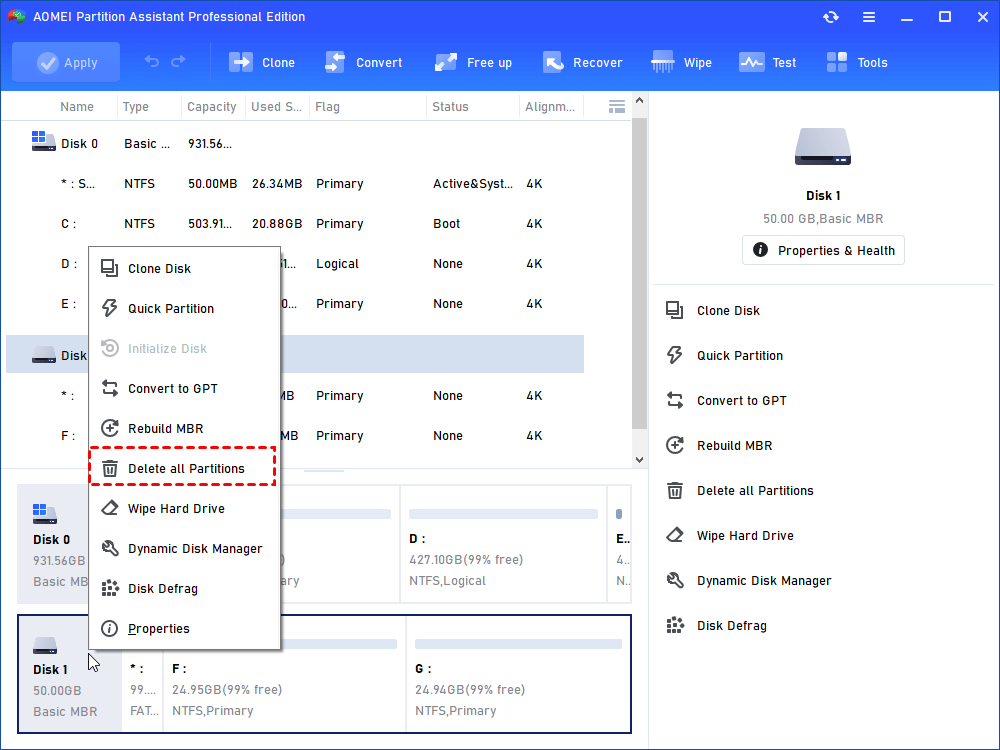Open the Convert toolbar option

coord(364,62)
